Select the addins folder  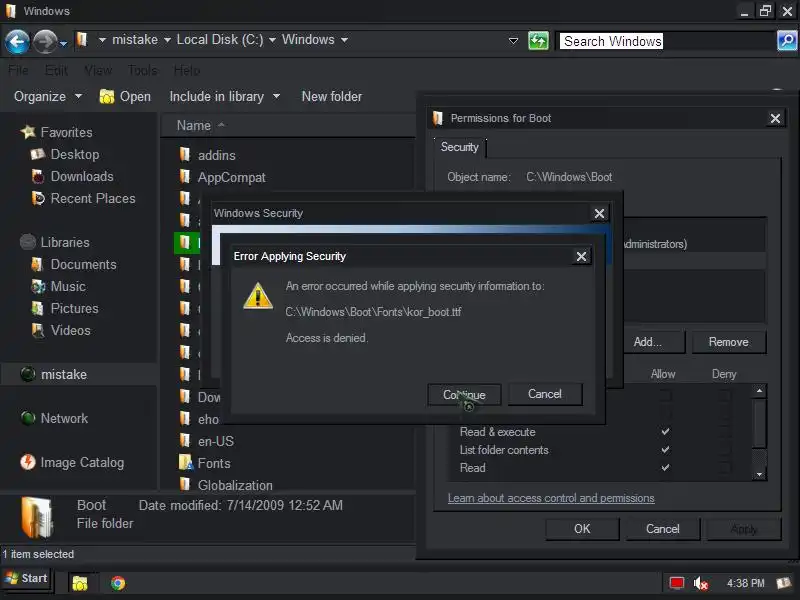[x=217, y=155]
